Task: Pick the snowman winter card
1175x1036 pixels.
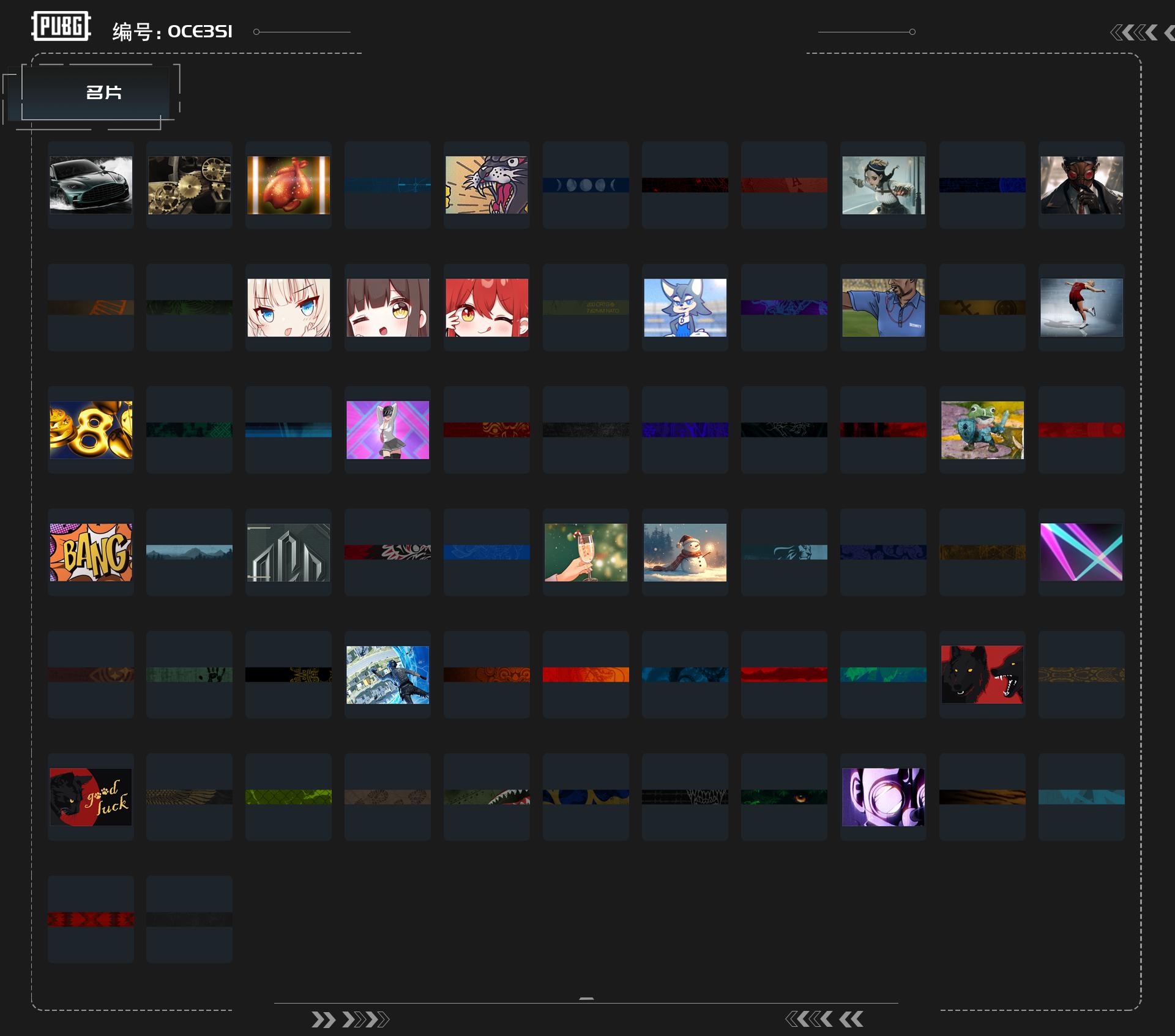Action: tap(685, 552)
